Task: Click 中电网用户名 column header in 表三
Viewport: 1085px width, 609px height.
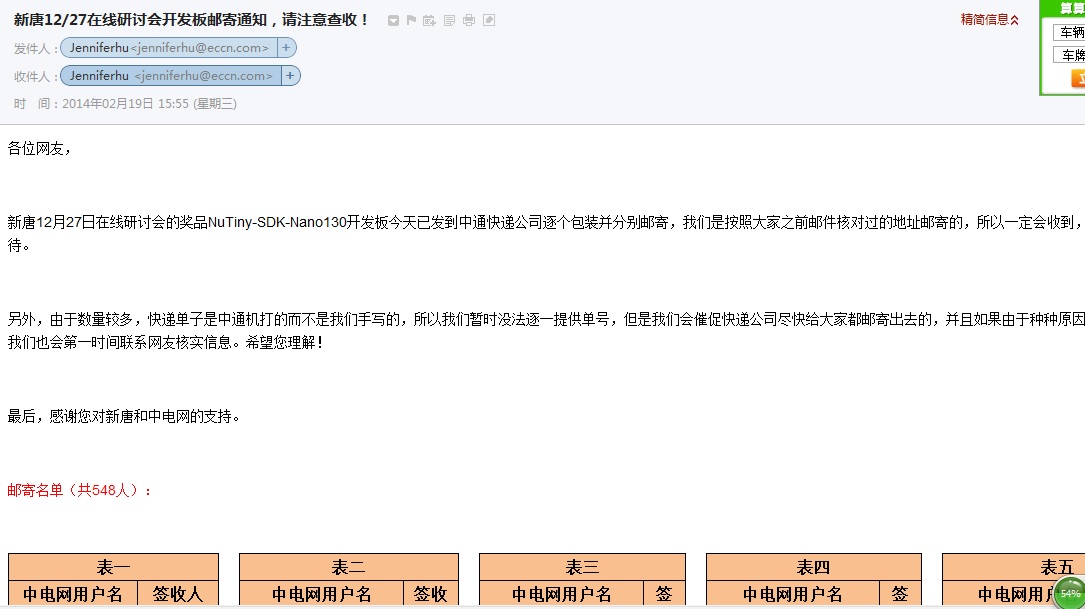Action: tap(561, 594)
